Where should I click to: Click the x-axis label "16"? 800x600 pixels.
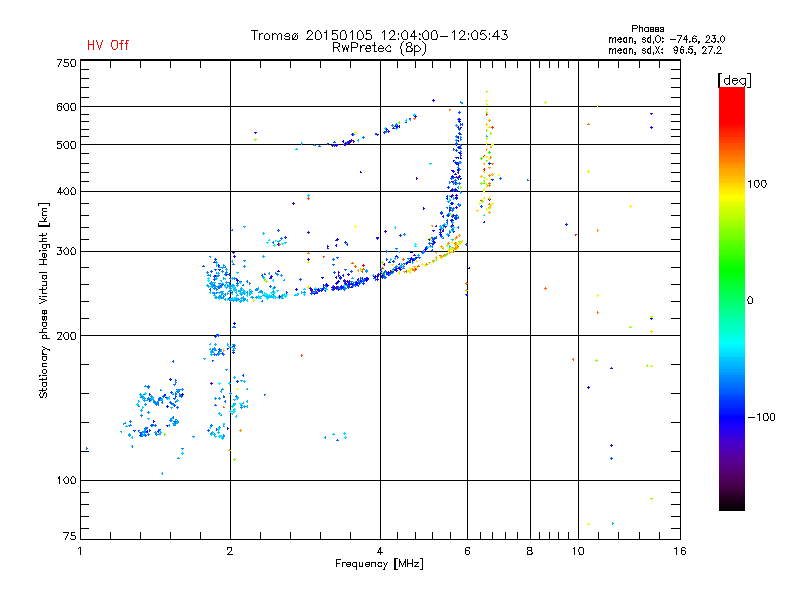coord(680,551)
